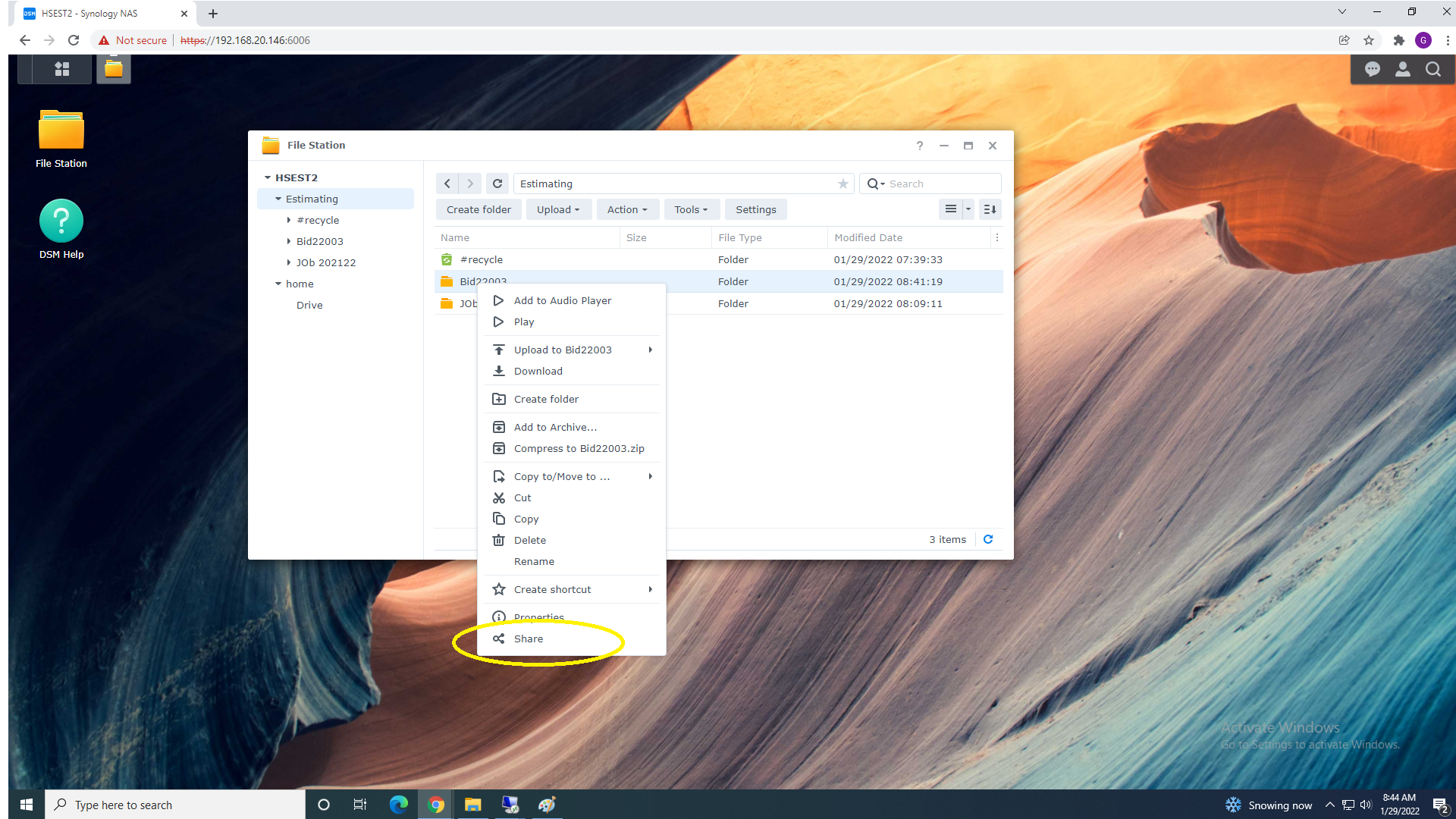Click the refresh folder icon beside path
Image resolution: width=1456 pixels, height=819 pixels.
click(497, 184)
